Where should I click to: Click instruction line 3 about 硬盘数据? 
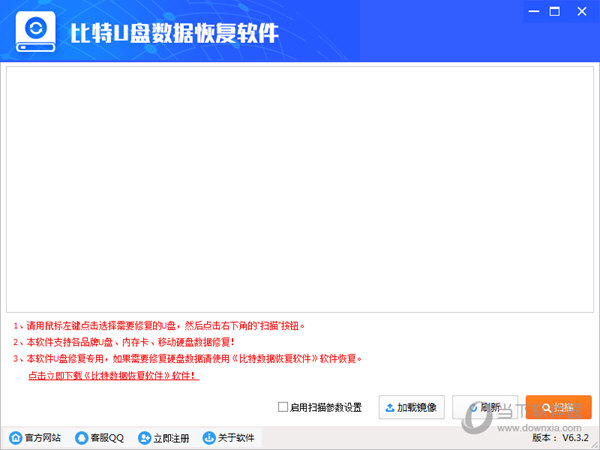click(188, 359)
